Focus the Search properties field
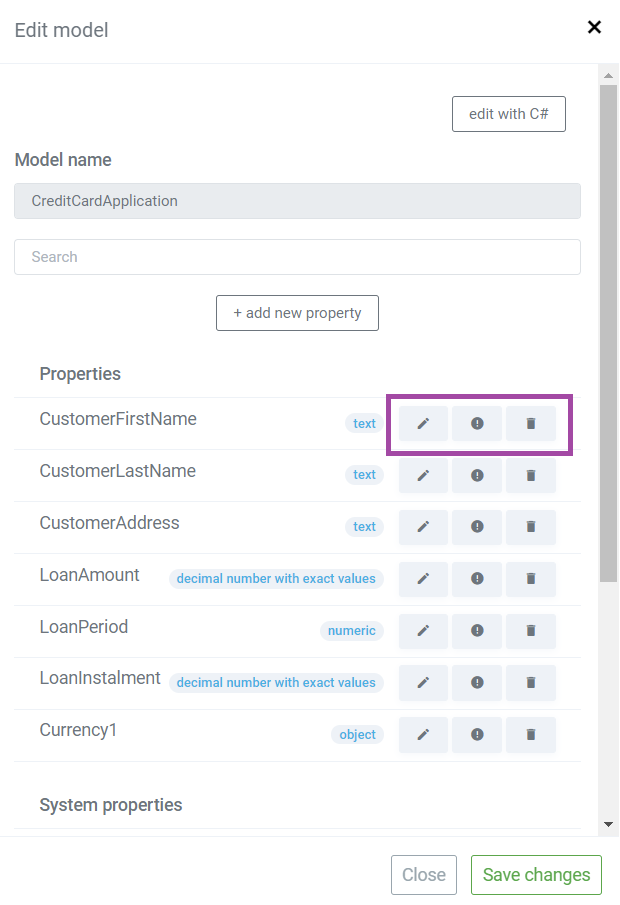620x905 pixels. click(297, 257)
